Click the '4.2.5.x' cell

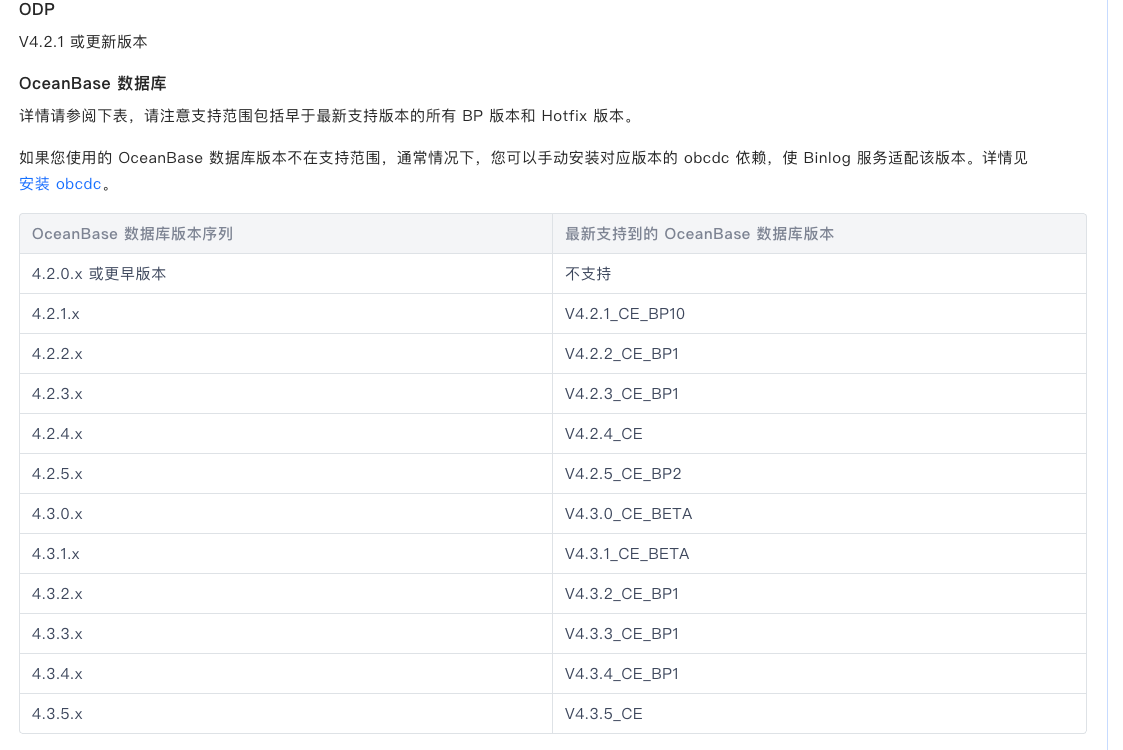(286, 474)
